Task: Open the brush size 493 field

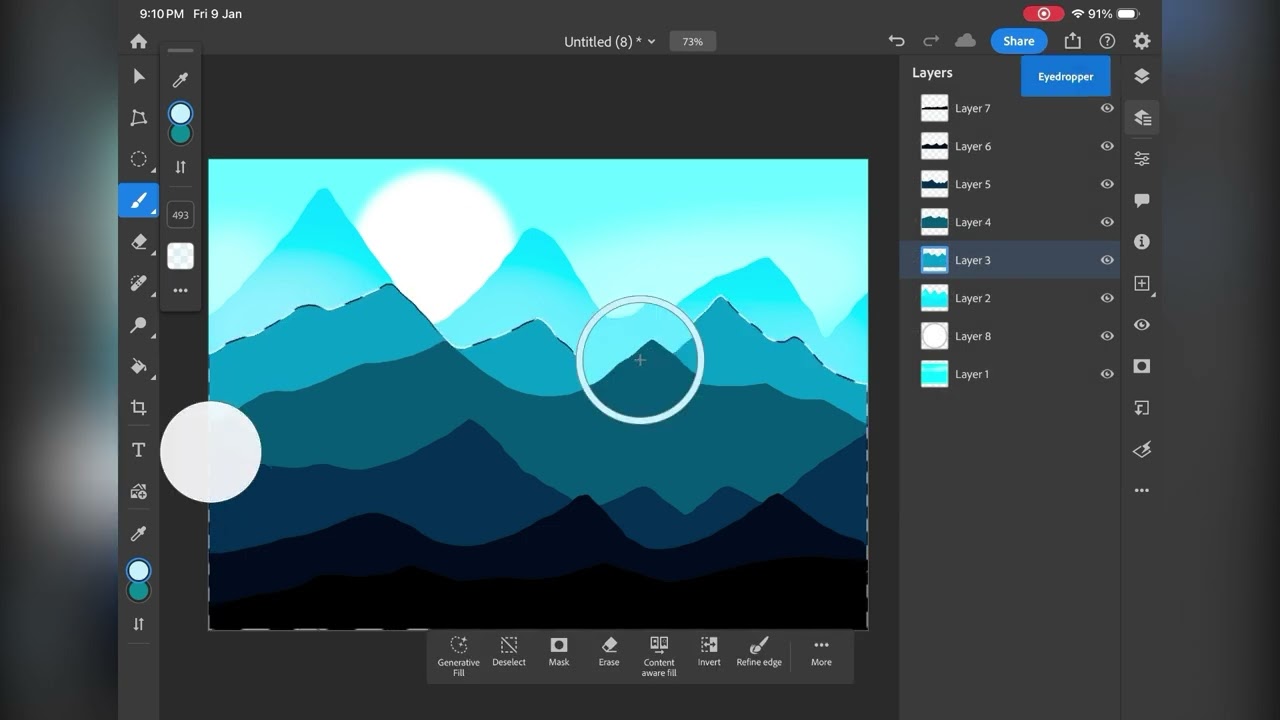Action: 181,215
